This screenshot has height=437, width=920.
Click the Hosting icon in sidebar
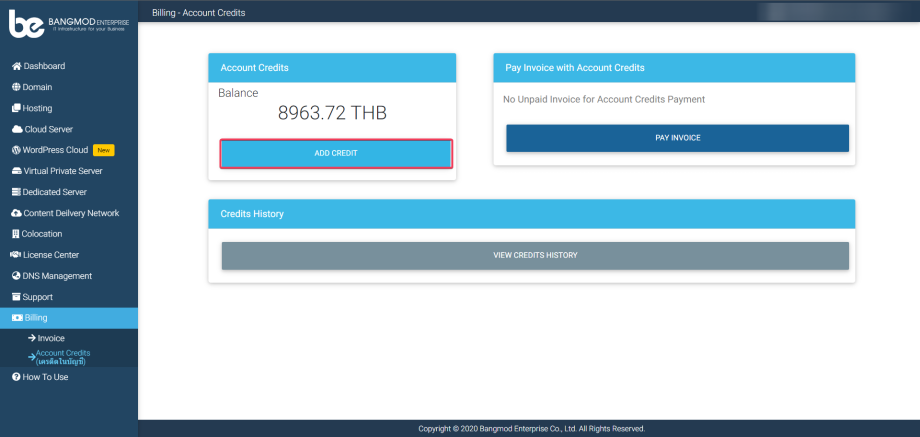coord(16,109)
